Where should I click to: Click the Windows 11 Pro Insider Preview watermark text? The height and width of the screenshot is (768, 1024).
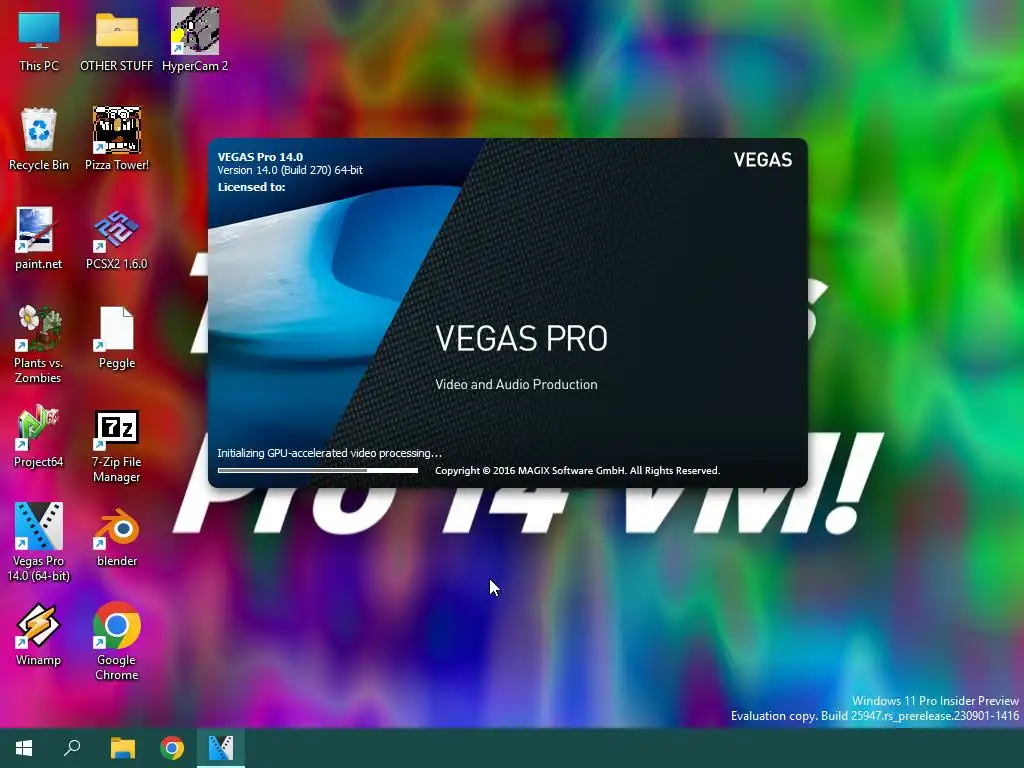point(935,701)
